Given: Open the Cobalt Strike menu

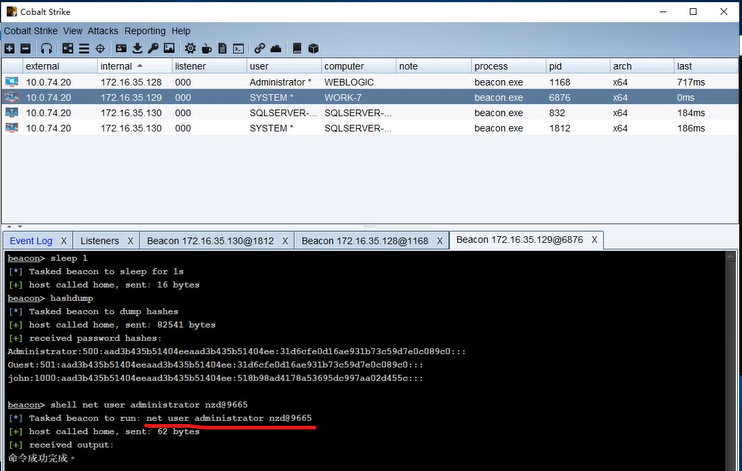Looking at the screenshot, I should click(31, 31).
